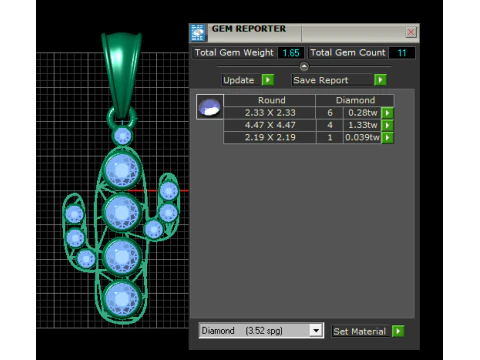This screenshot has height=360, width=480.
Task: Click the Total Gem Weight value 1.65
Action: point(291,53)
